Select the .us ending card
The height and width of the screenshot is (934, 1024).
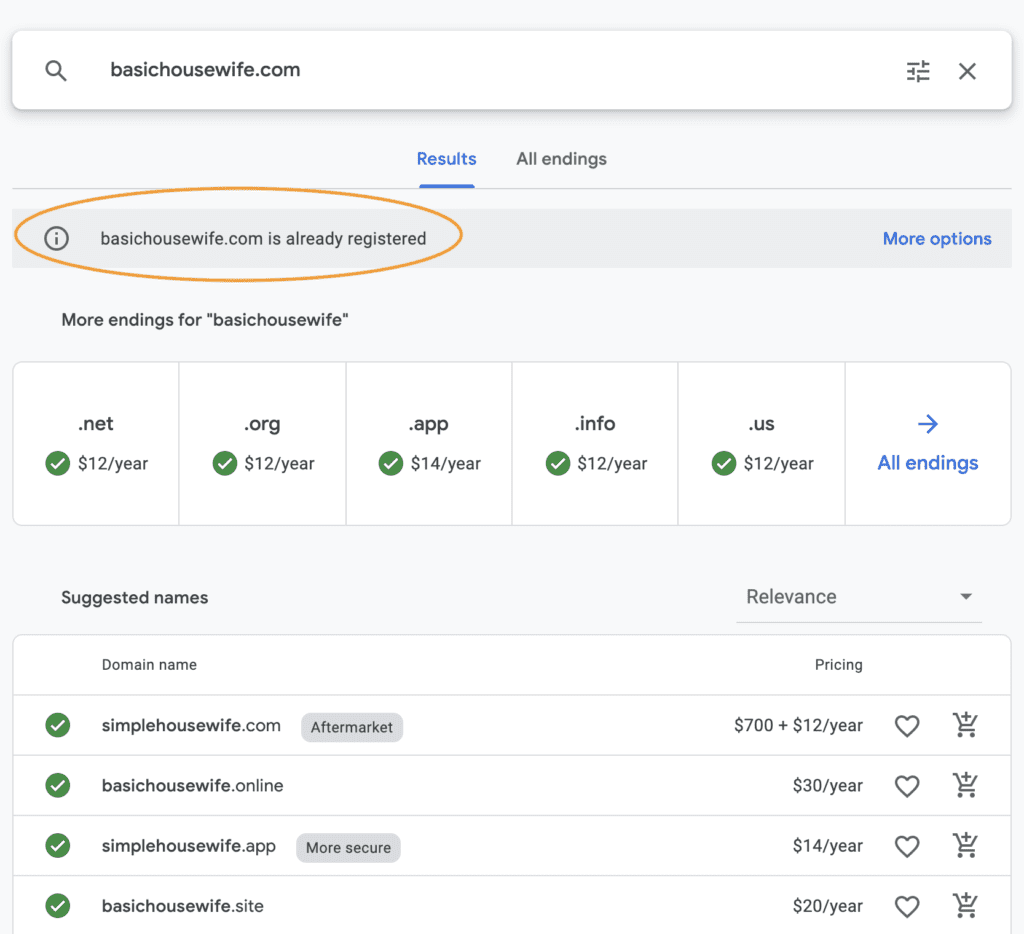click(x=761, y=443)
